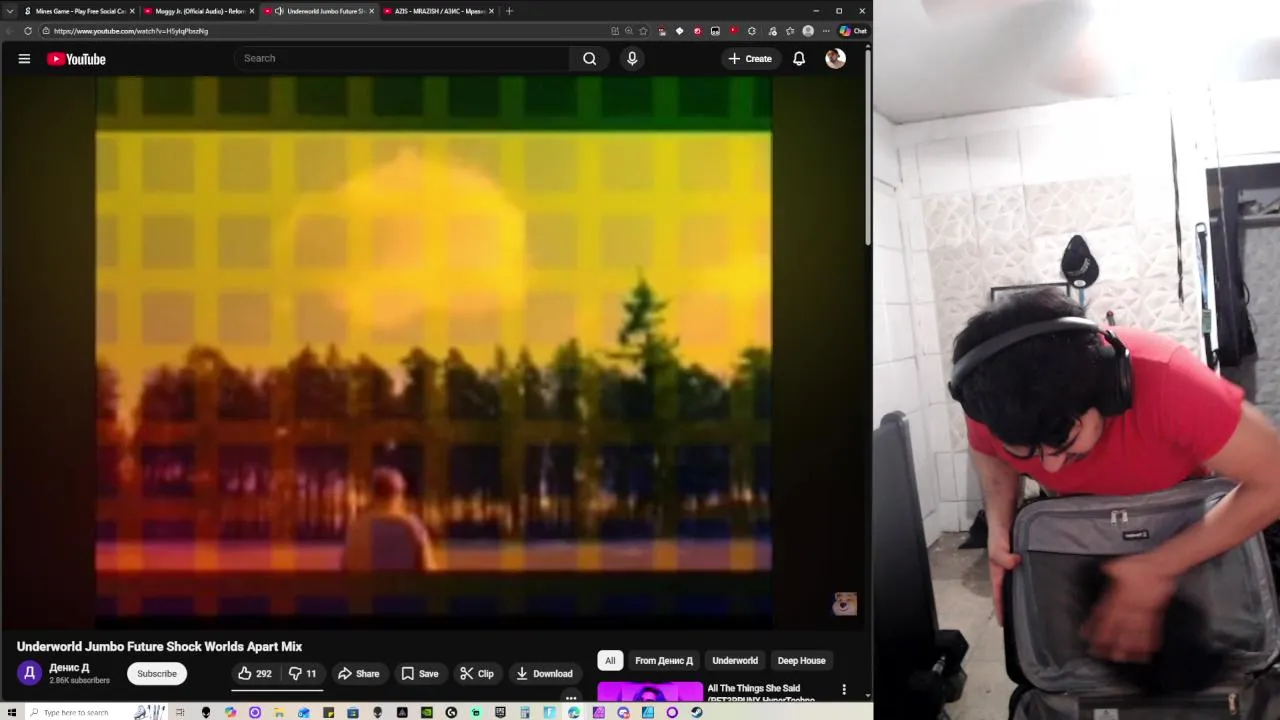Open the Windows Start menu
Viewport: 1280px width, 720px height.
coord(12,712)
